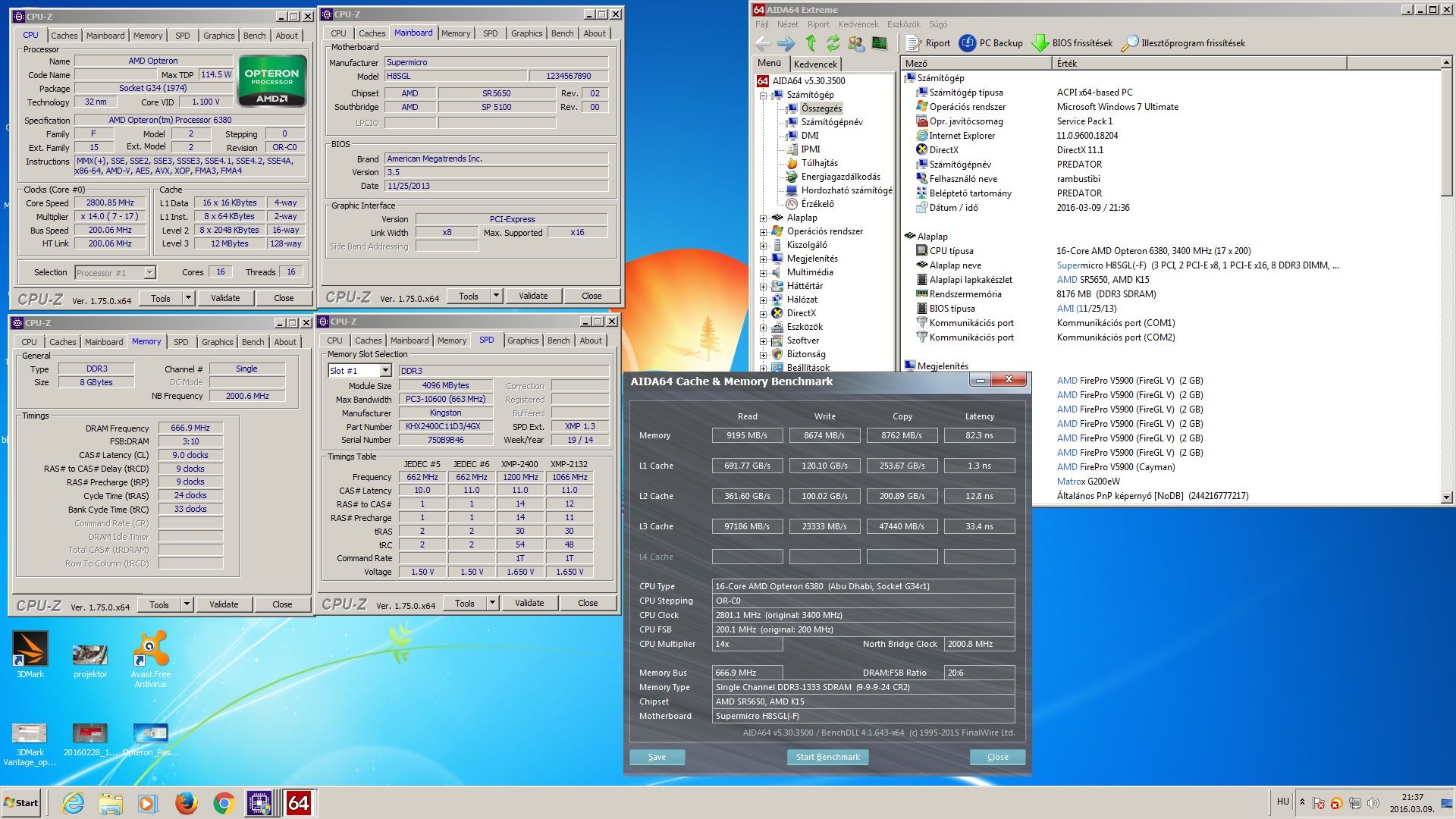Switch to AIDA64 taskbar button
This screenshot has height=819, width=1456.
click(x=299, y=803)
